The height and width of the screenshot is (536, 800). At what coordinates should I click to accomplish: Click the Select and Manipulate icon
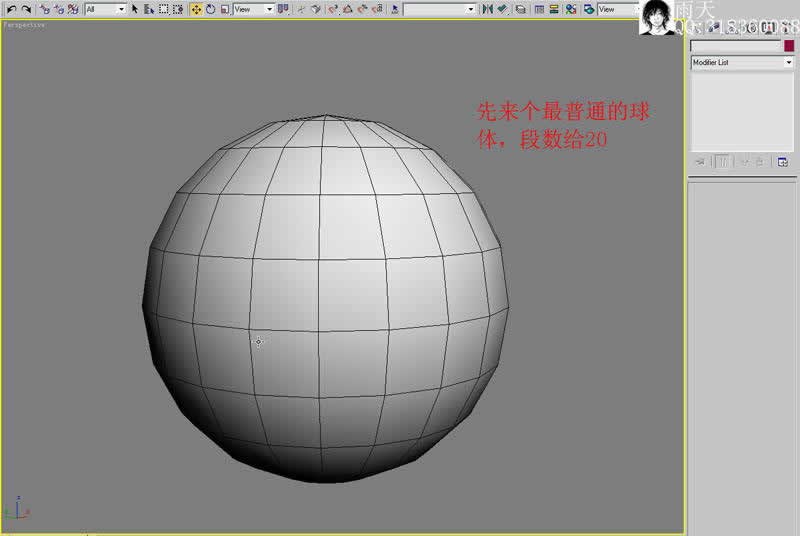302,9
